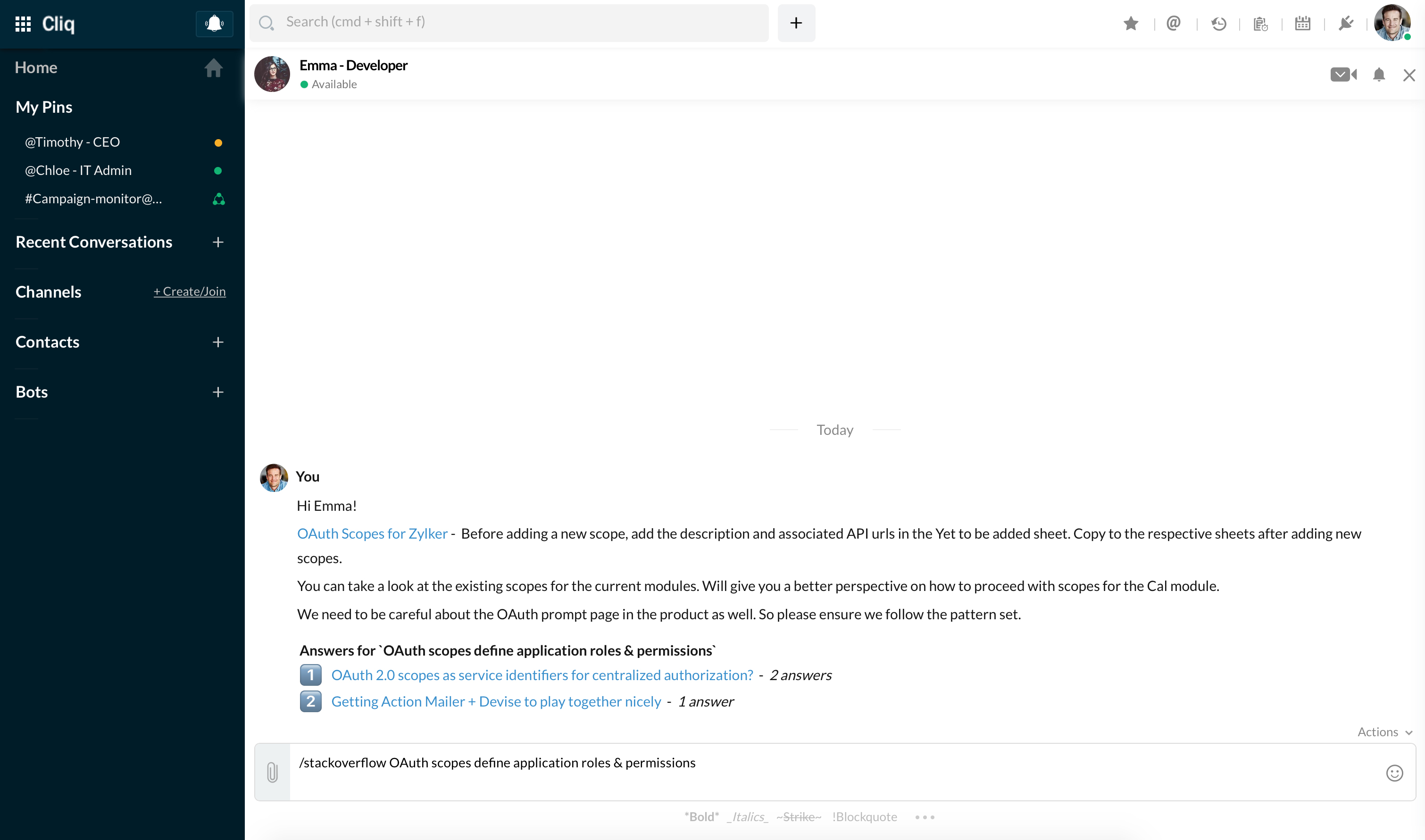The height and width of the screenshot is (840, 1425).
Task: Click the '2 answers' text
Action: (801, 675)
